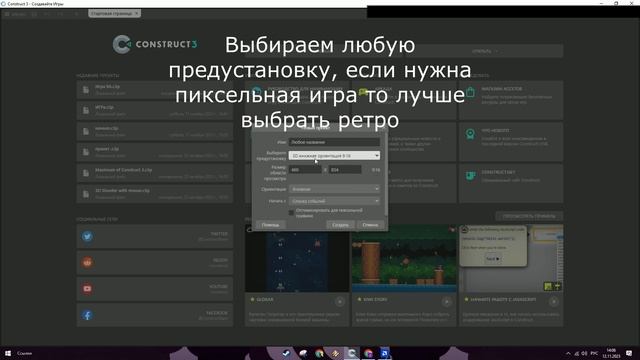Click file icon of Maximum of Construct 3 project

86,173
